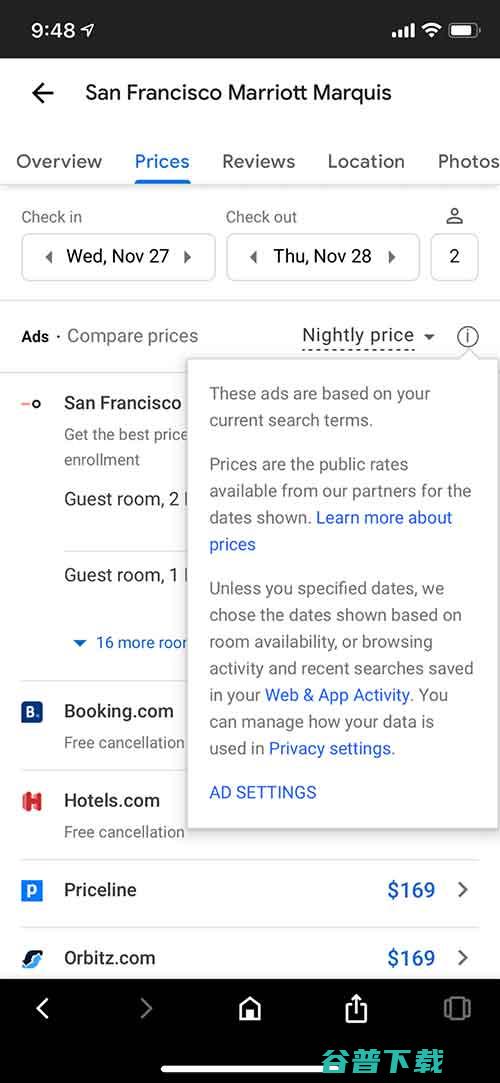Open the Nightly price dropdown
The width and height of the screenshot is (500, 1083).
[x=369, y=336]
